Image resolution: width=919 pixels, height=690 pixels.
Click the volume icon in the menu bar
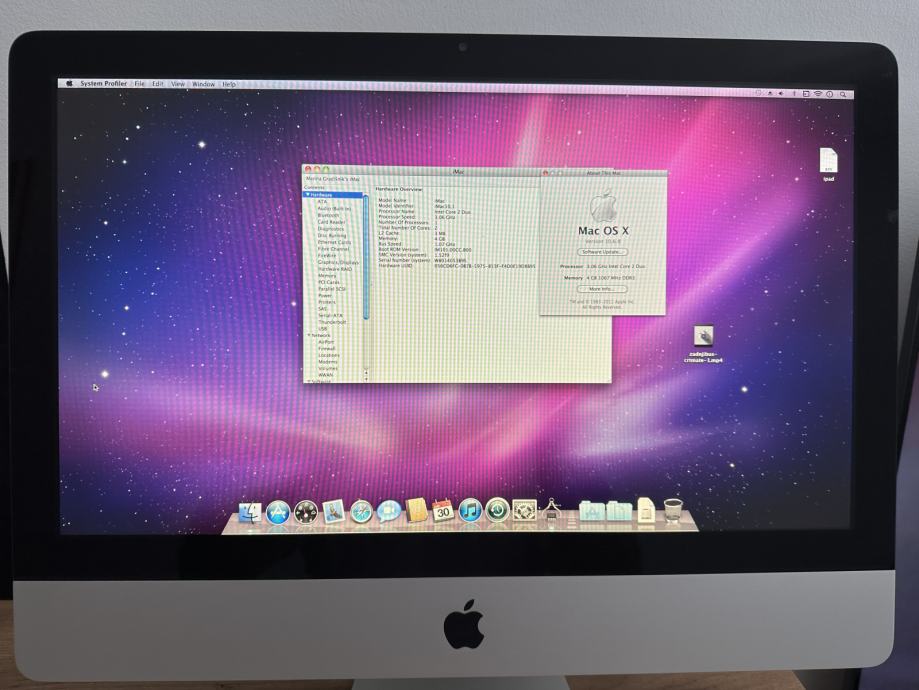(782, 93)
